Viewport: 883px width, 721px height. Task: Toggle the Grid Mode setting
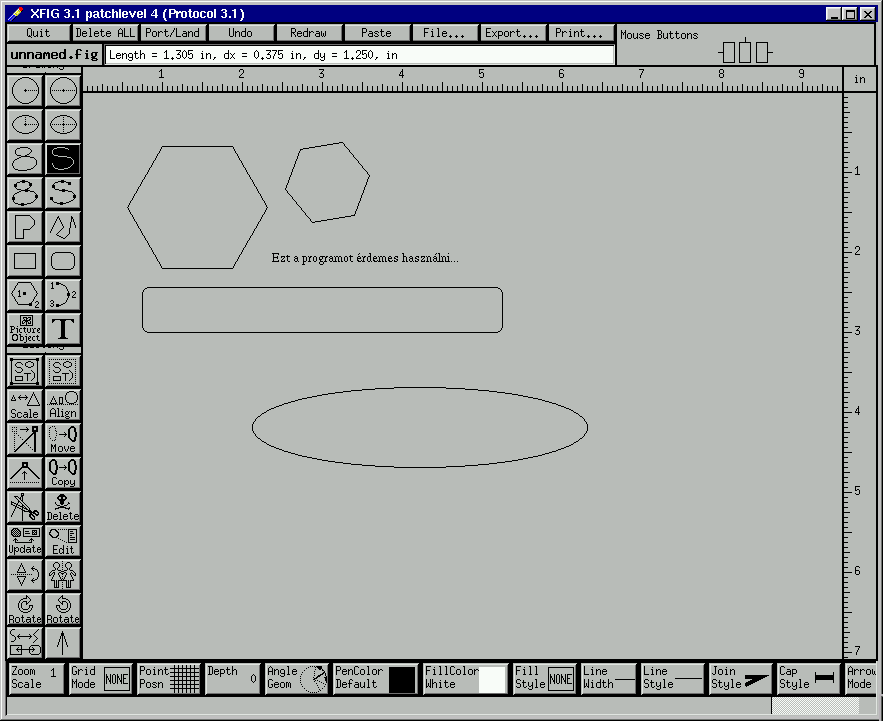click(100, 678)
